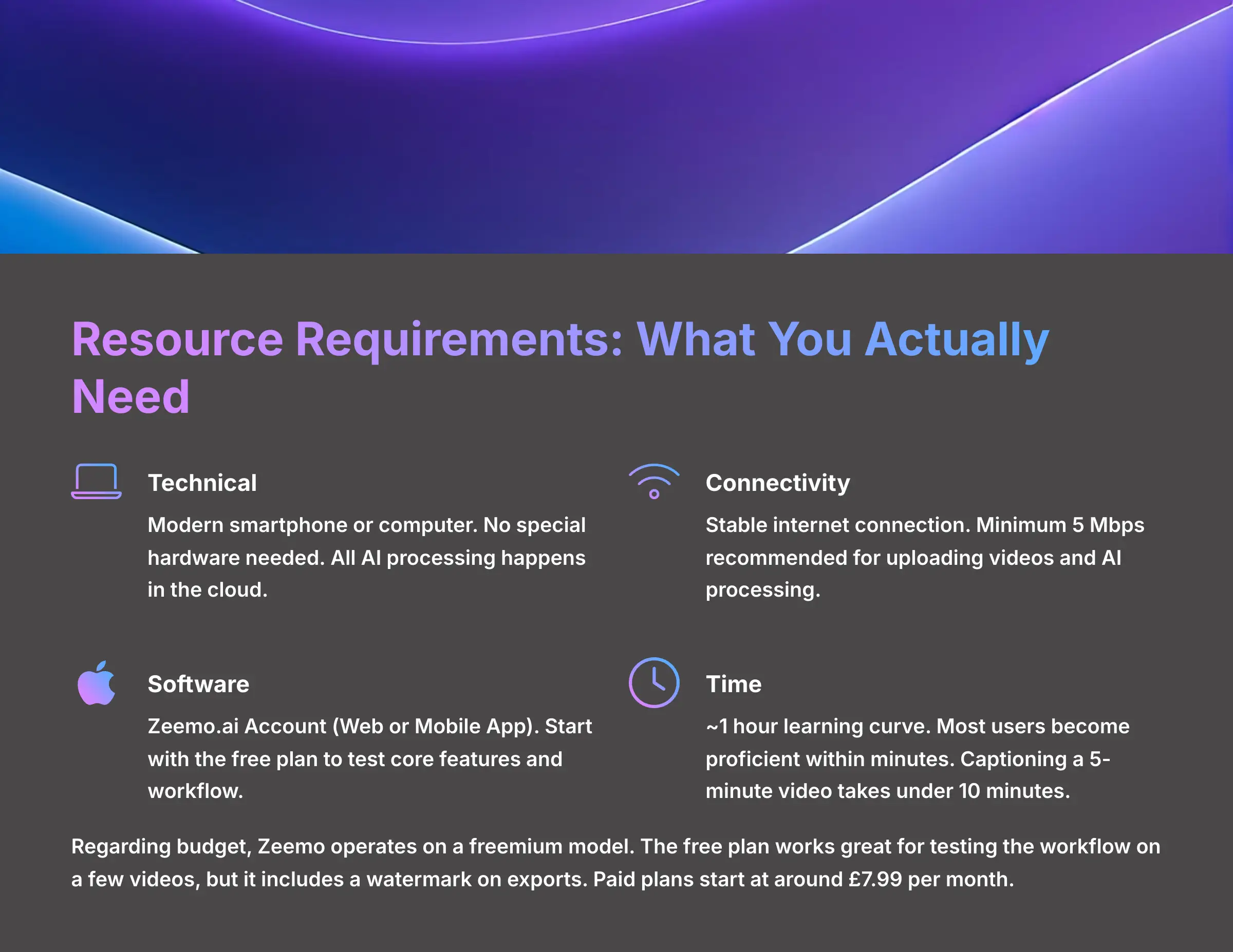Click the 'Connectivity' section title
This screenshot has width=1233, height=952.
777,483
